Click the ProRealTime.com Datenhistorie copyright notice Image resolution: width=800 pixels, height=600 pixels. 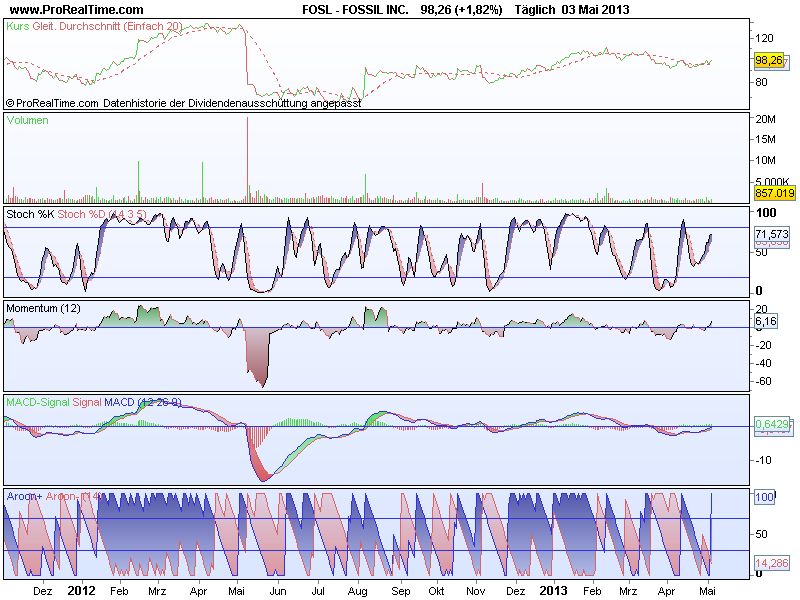[x=184, y=103]
